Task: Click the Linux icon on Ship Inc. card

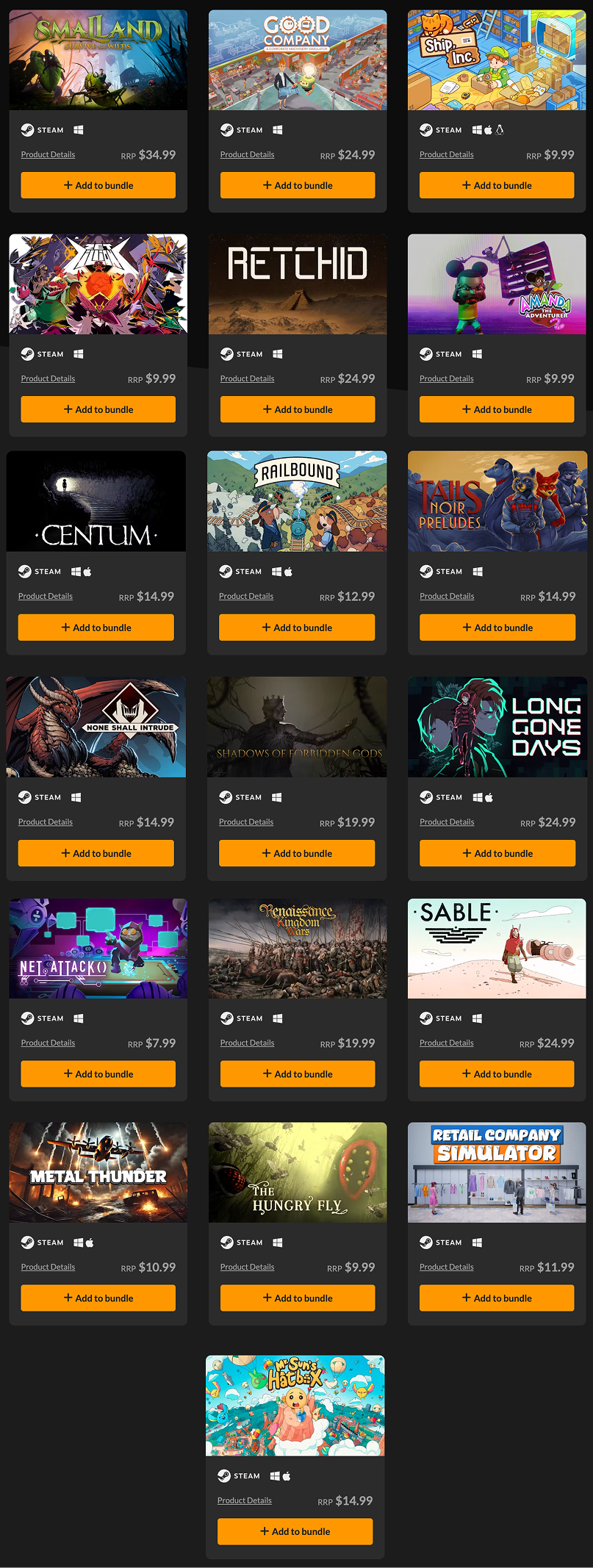Action: pos(500,130)
